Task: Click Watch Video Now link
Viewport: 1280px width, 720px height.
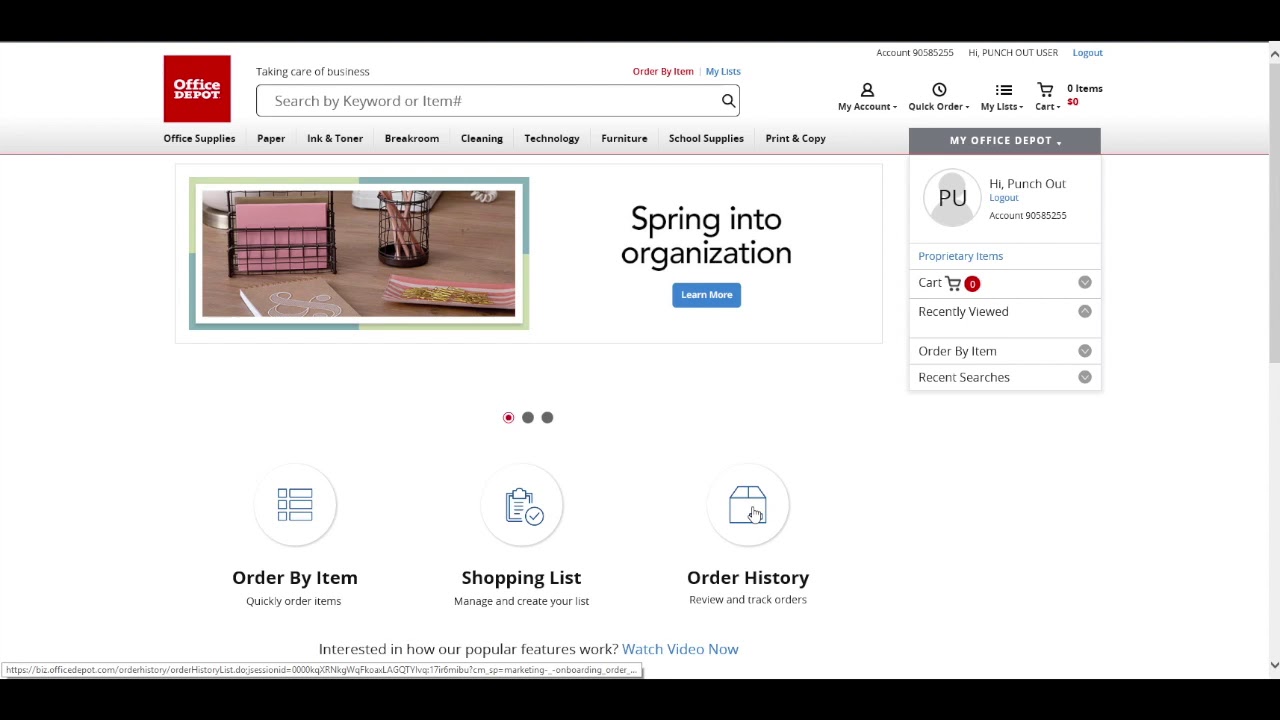Action: point(680,649)
